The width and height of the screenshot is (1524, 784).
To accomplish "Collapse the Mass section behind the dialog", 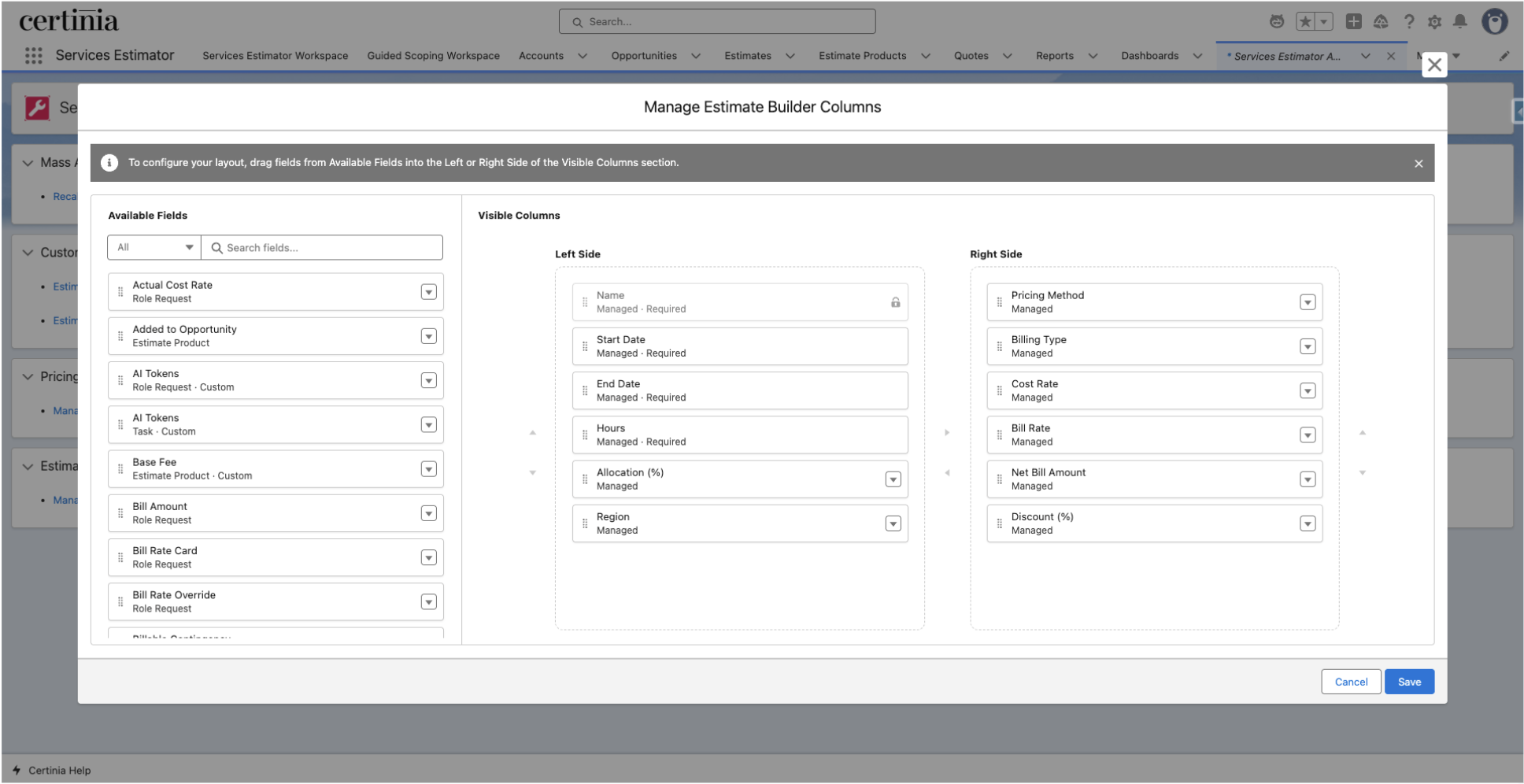I will coord(28,163).
